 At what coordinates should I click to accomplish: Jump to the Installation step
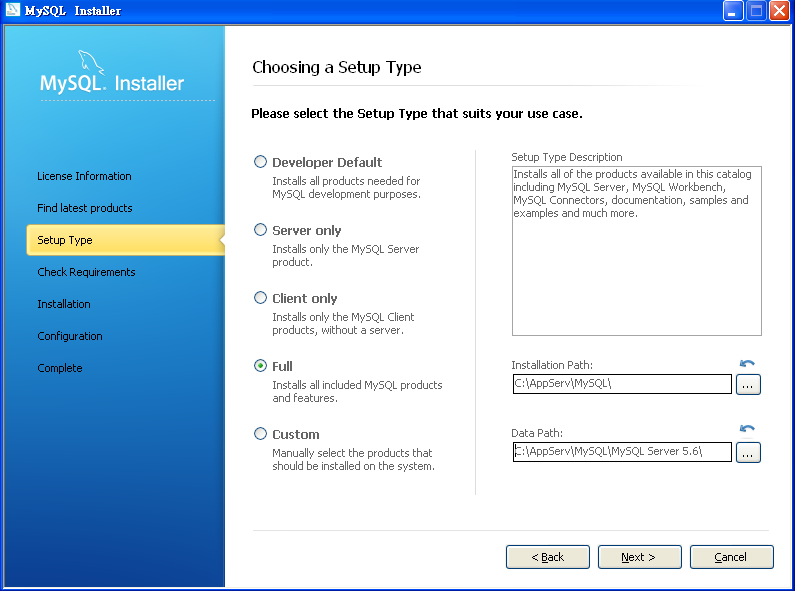(64, 304)
